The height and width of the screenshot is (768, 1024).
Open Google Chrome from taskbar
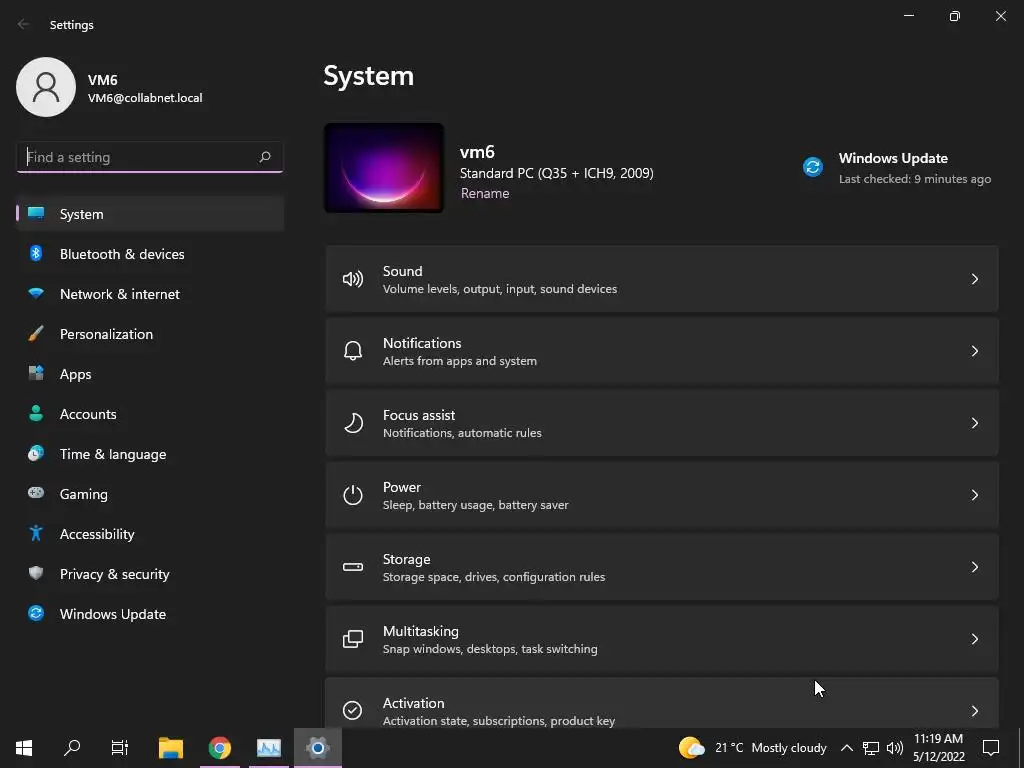pos(220,748)
